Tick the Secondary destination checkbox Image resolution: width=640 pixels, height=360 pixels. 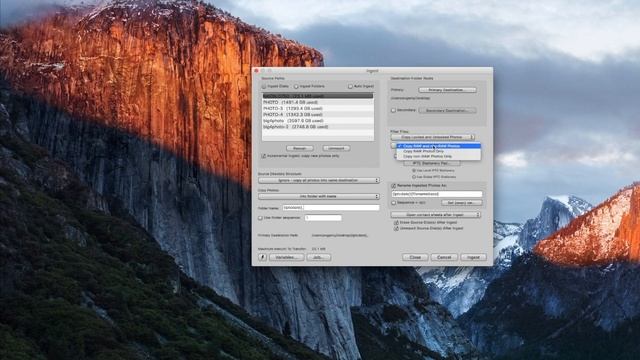(393, 110)
